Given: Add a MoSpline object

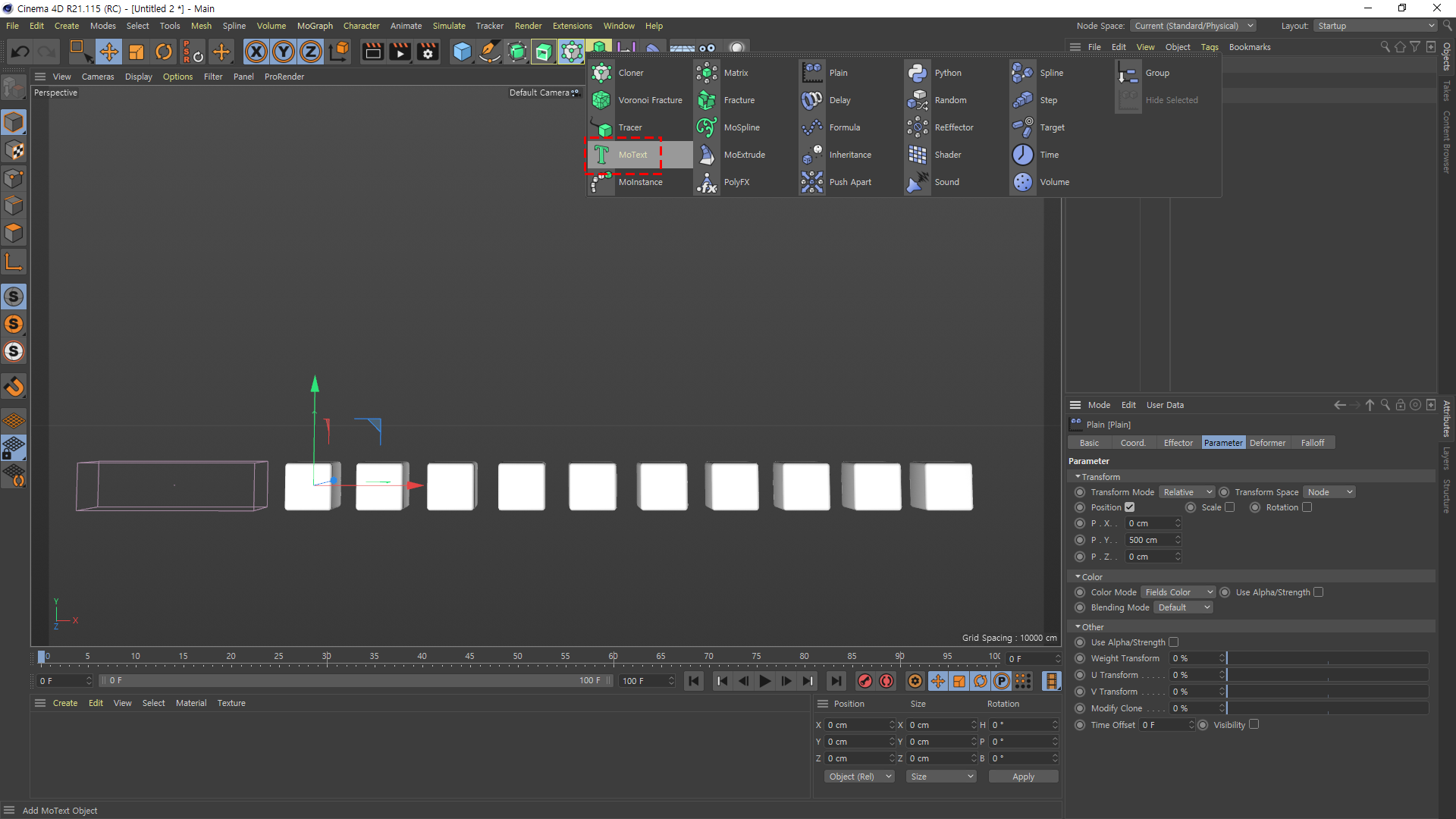Looking at the screenshot, I should (741, 127).
